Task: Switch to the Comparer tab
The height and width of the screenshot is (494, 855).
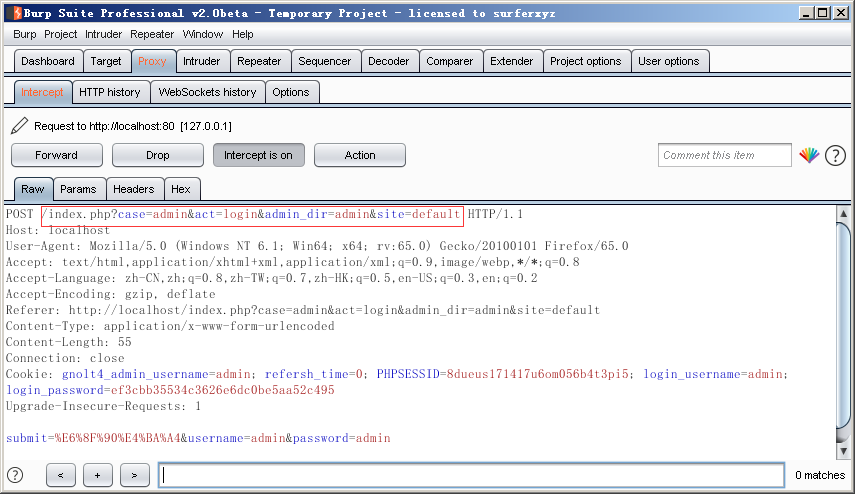Action: 450,61
